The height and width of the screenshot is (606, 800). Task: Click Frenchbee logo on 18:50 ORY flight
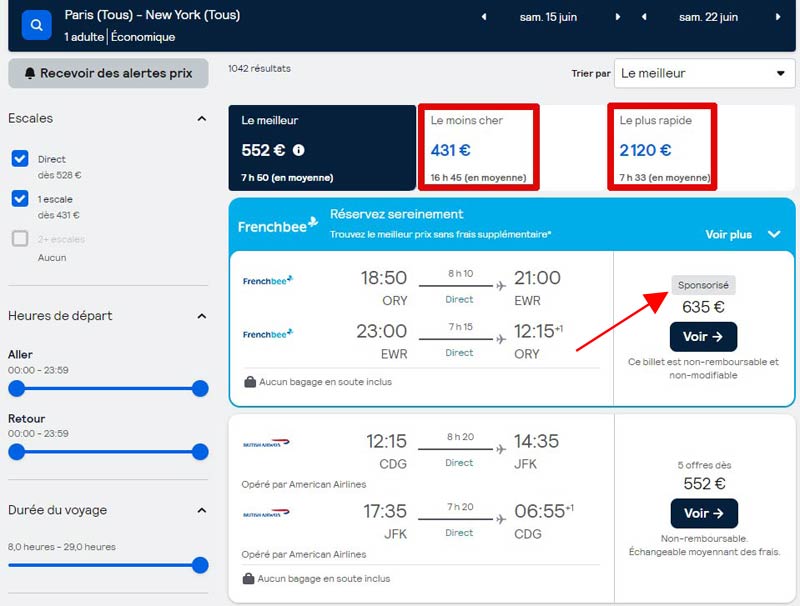(x=267, y=280)
